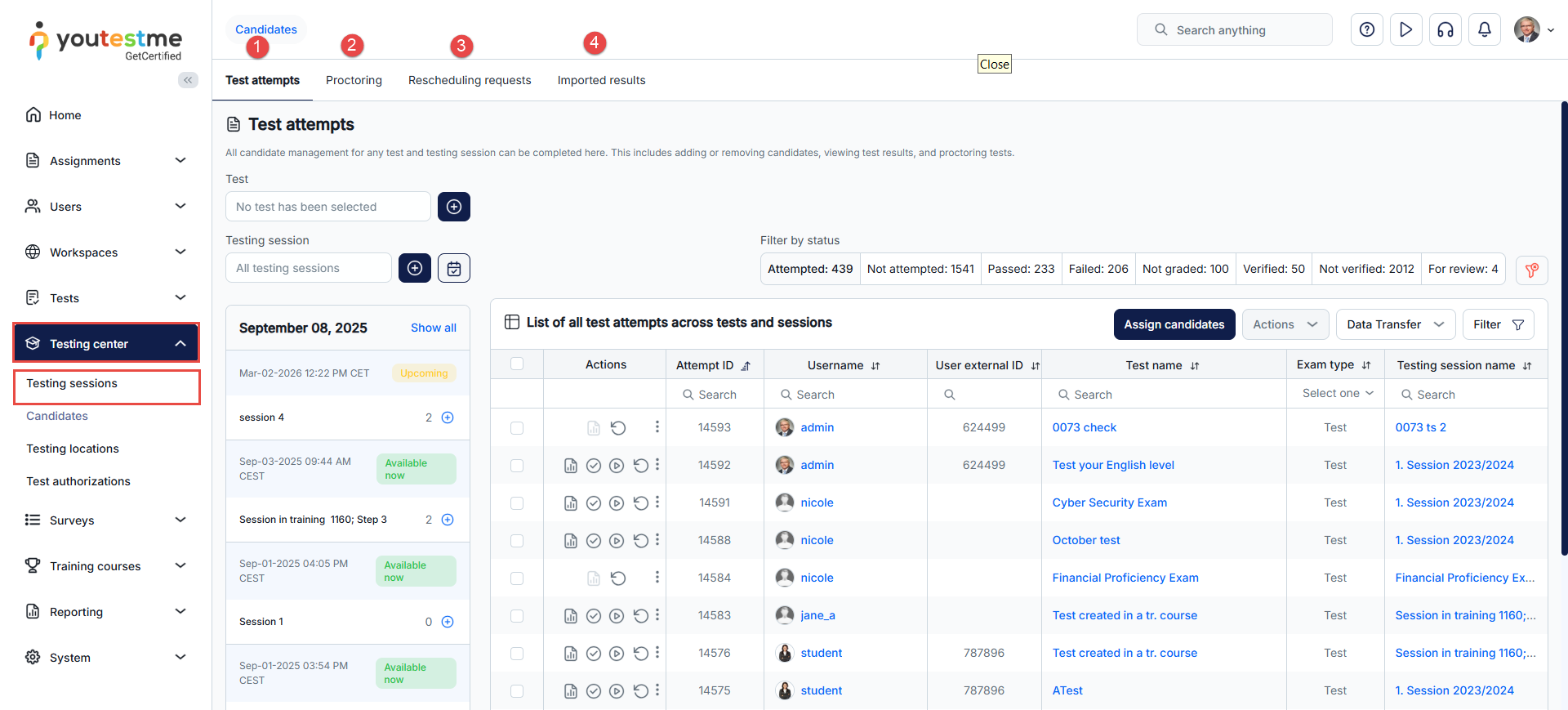The image size is (1568, 710).
Task: Switch to the Proctoring tab
Action: pyautogui.click(x=354, y=80)
